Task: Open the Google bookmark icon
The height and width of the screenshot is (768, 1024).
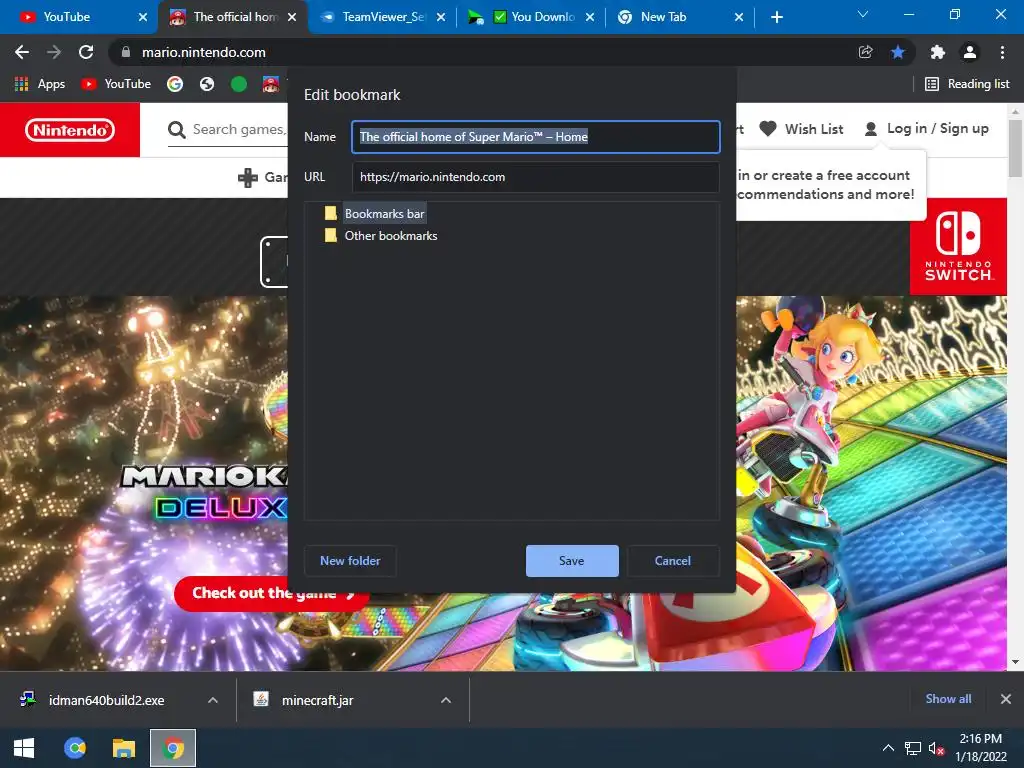Action: [x=174, y=84]
